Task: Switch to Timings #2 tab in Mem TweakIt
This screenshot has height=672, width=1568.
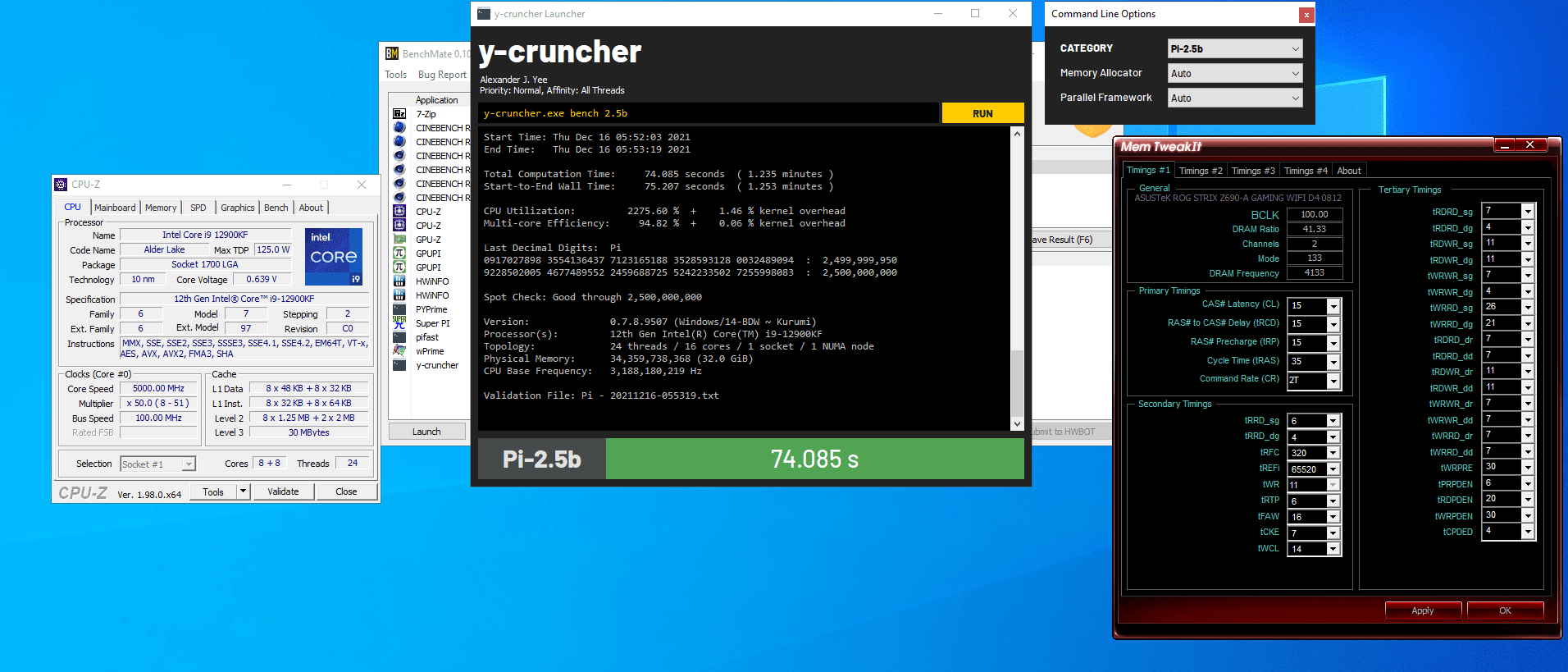Action: (1201, 171)
